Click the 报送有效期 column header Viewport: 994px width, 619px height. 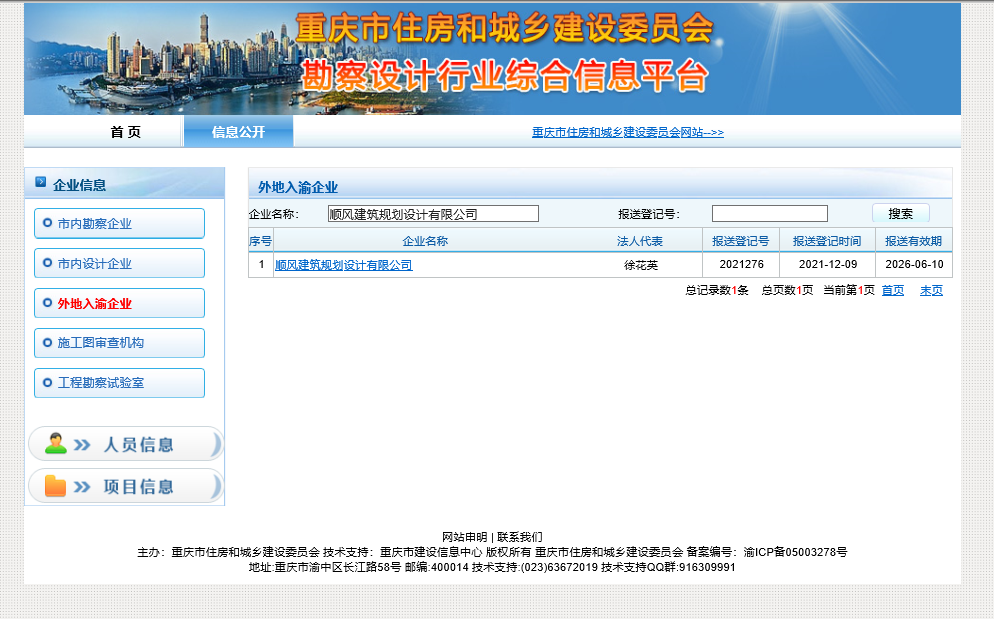coord(913,241)
